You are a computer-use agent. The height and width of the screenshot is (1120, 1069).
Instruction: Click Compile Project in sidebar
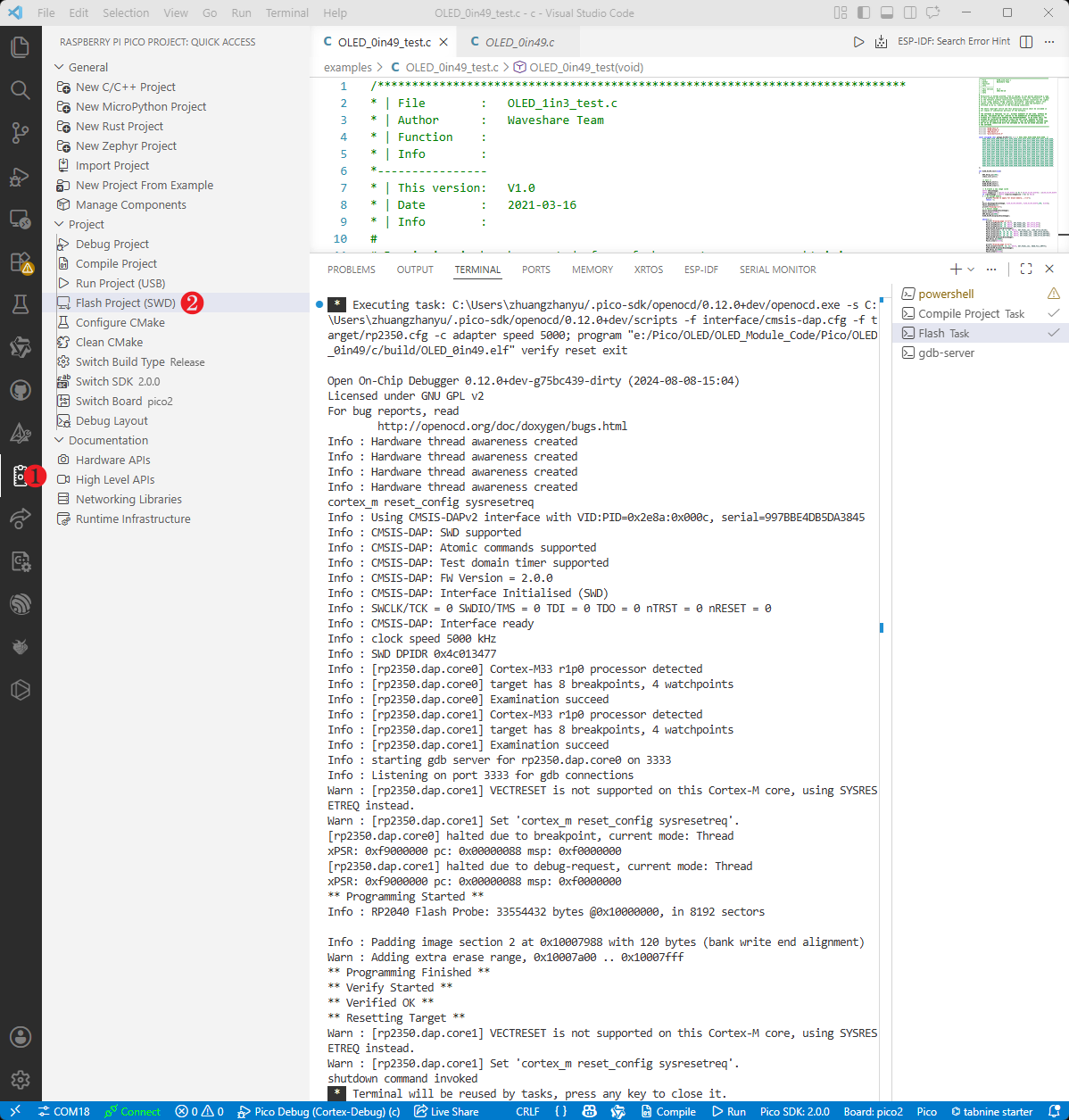pos(116,263)
